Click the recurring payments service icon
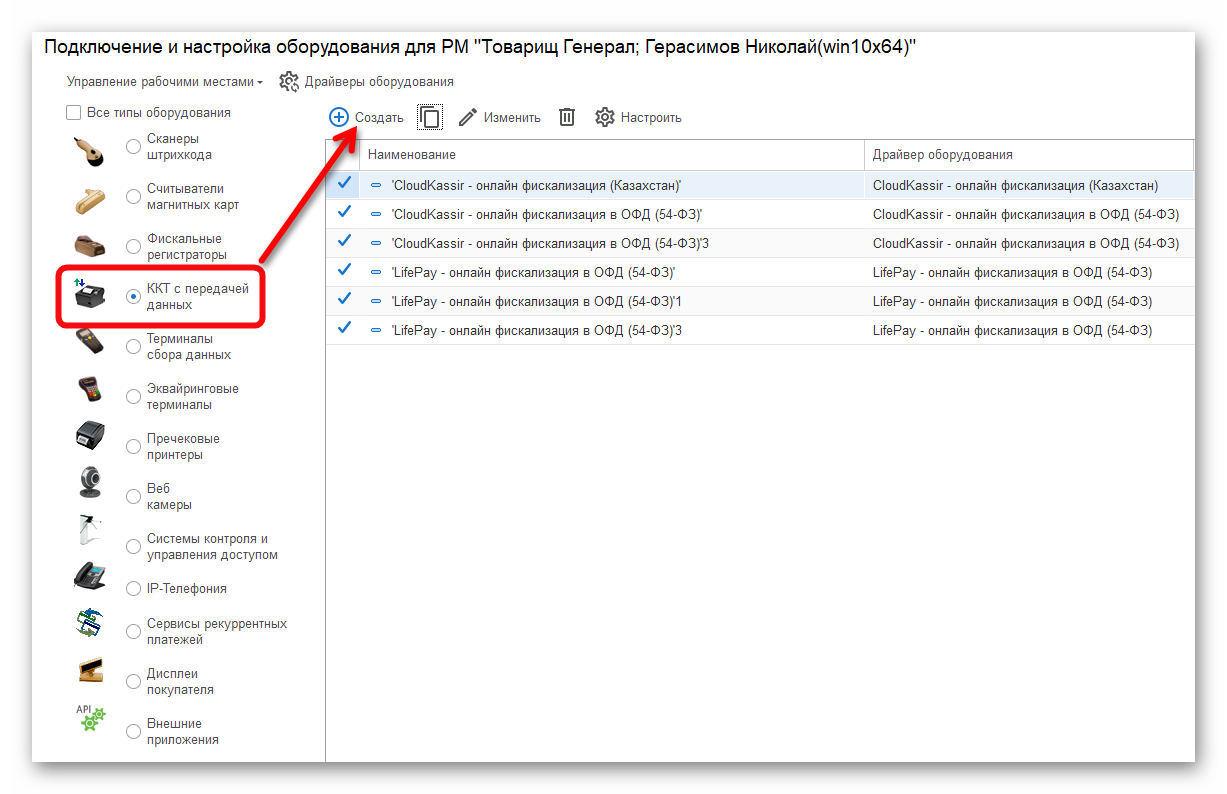The height and width of the screenshot is (794, 1227). (x=89, y=624)
